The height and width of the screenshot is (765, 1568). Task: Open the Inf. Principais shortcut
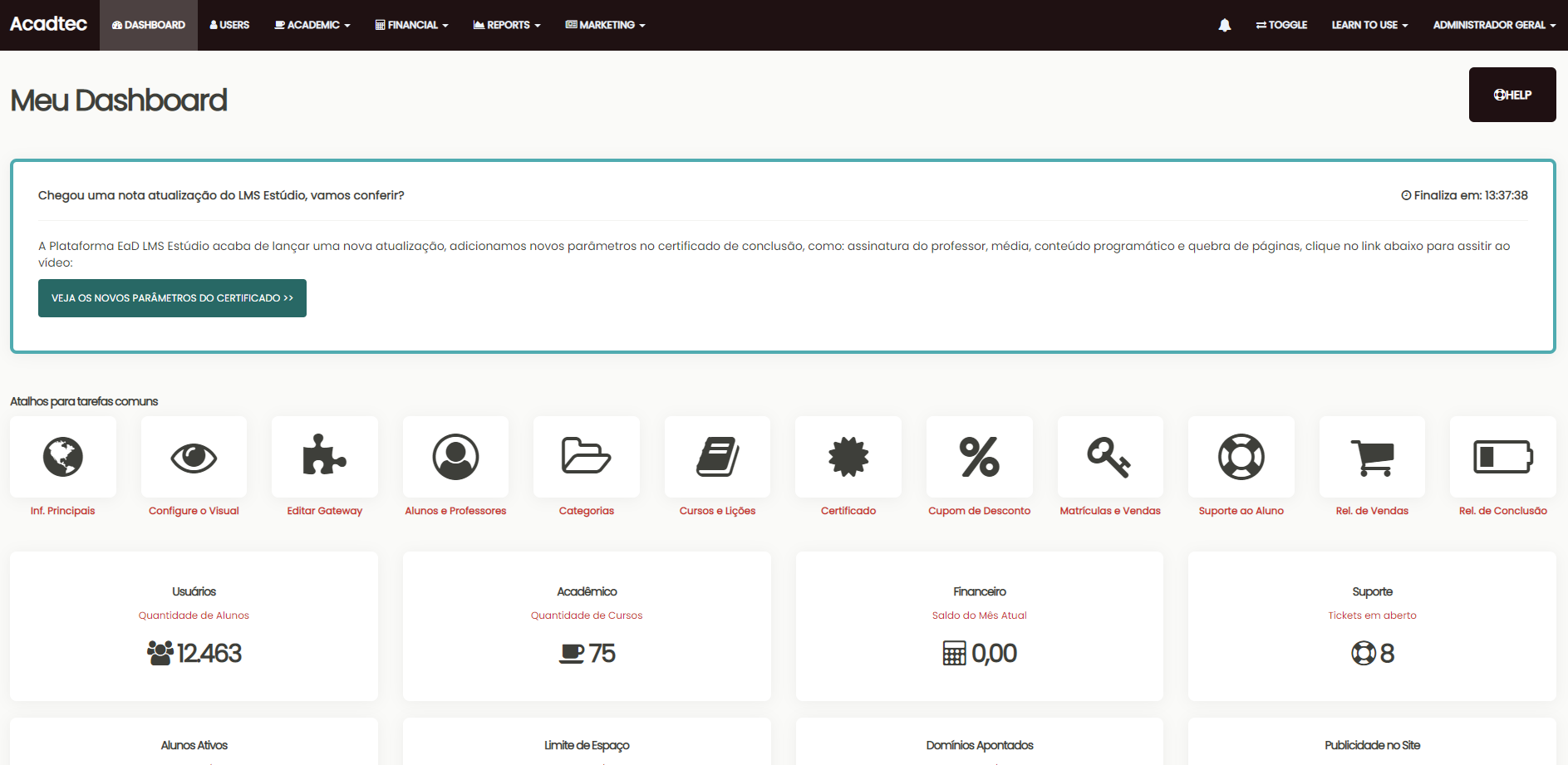(62, 457)
